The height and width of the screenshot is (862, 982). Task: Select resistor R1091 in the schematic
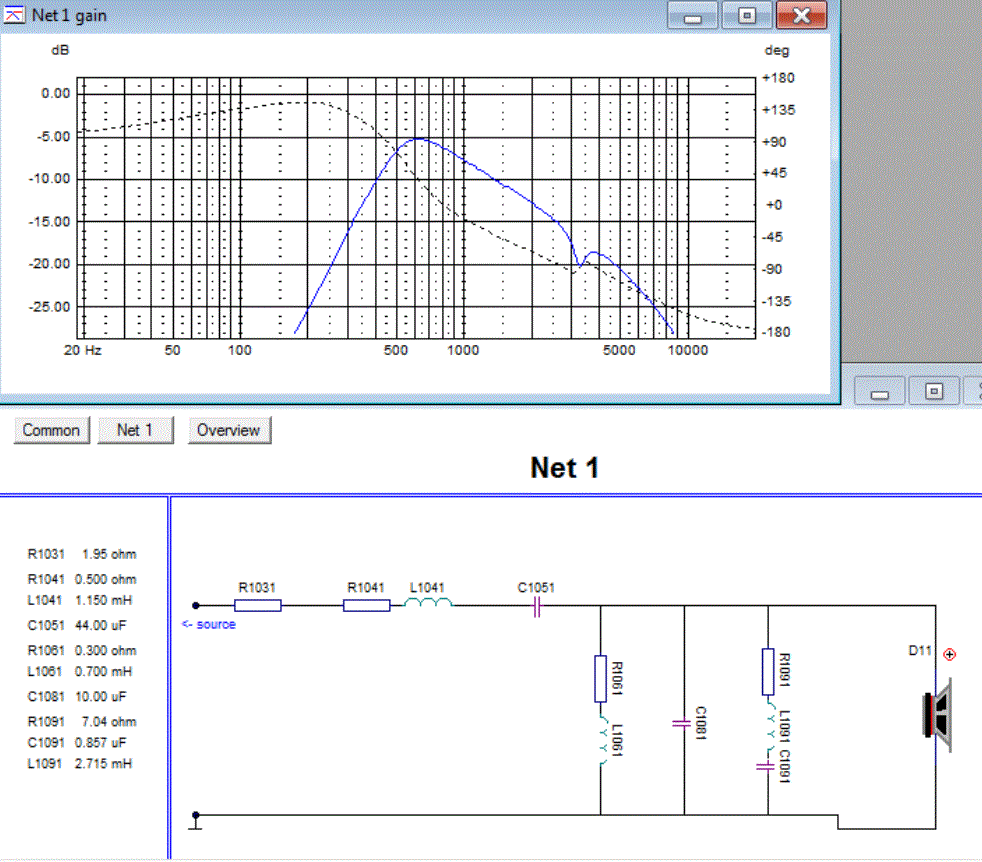coord(768,672)
